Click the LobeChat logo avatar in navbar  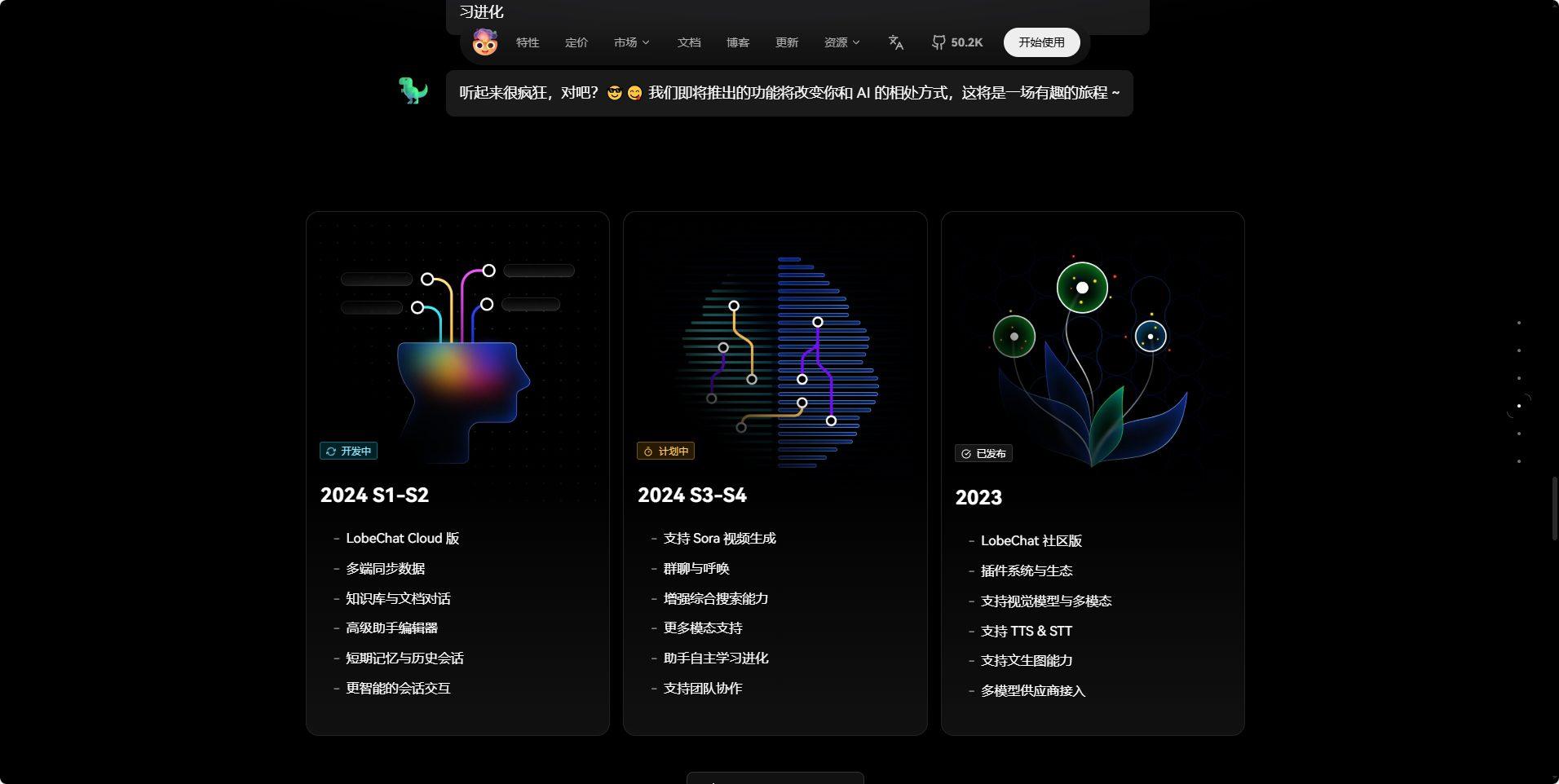tap(485, 42)
